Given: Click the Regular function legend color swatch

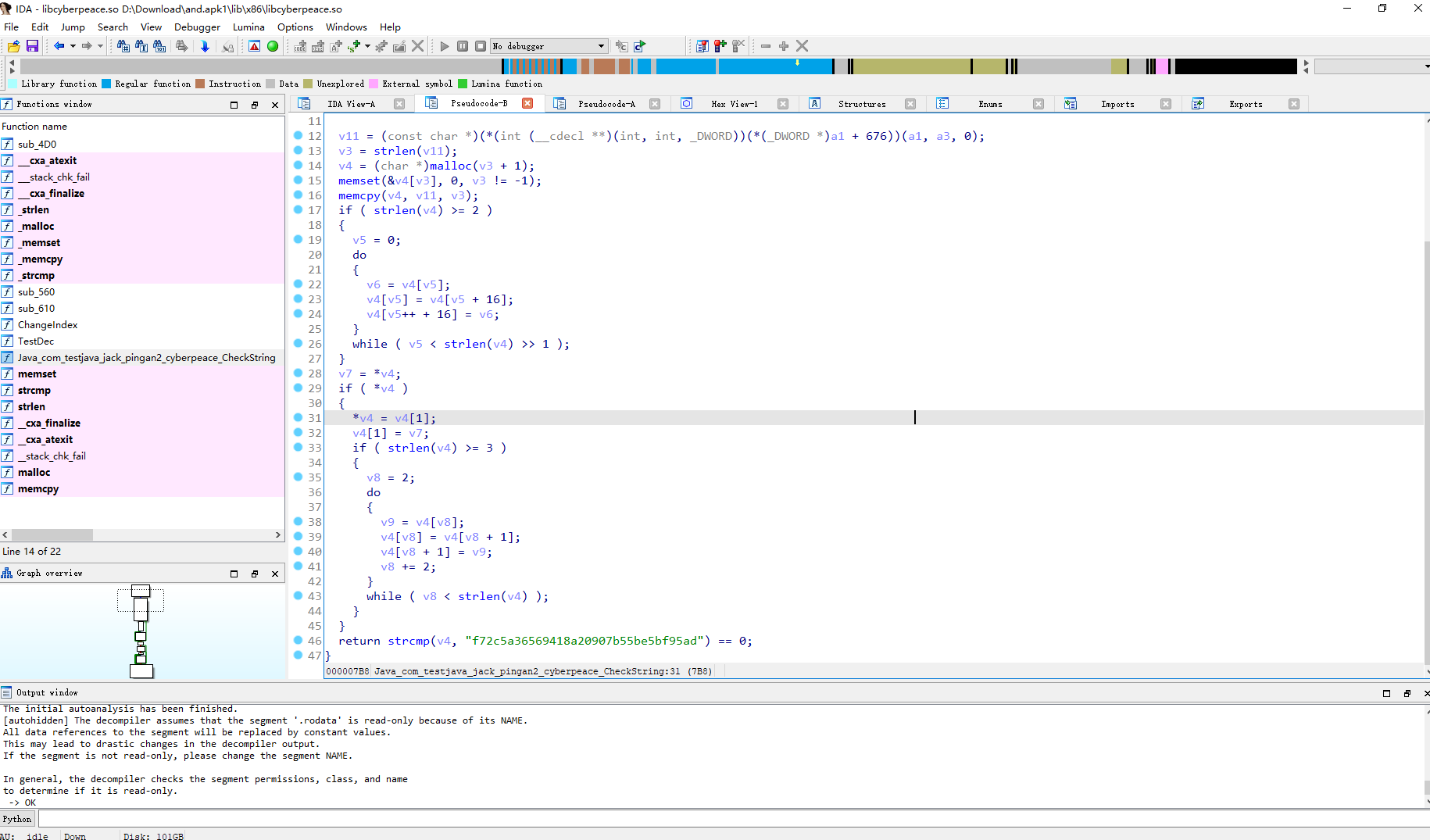Looking at the screenshot, I should point(106,84).
